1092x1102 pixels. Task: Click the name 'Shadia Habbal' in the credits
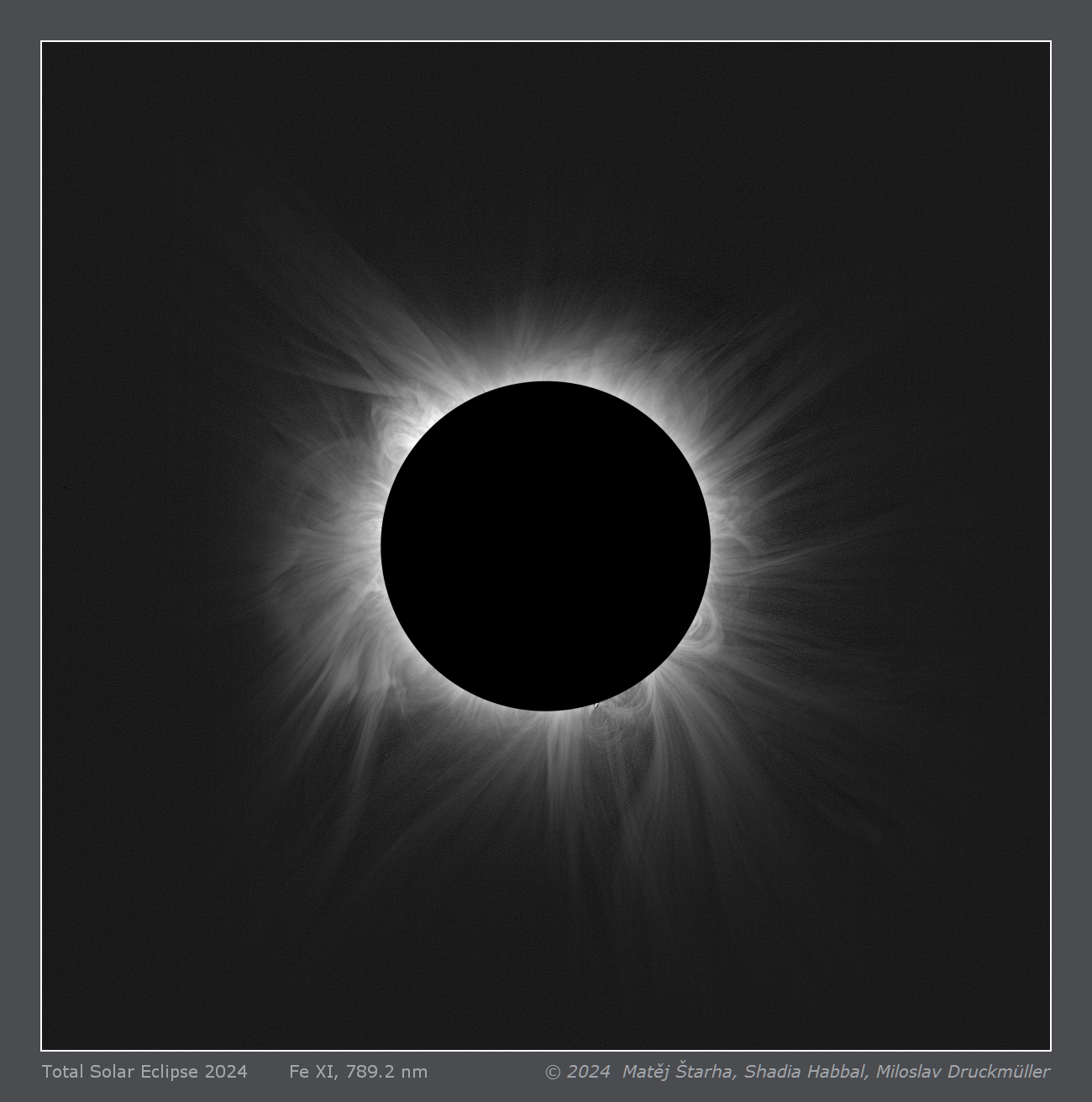coord(806,1072)
